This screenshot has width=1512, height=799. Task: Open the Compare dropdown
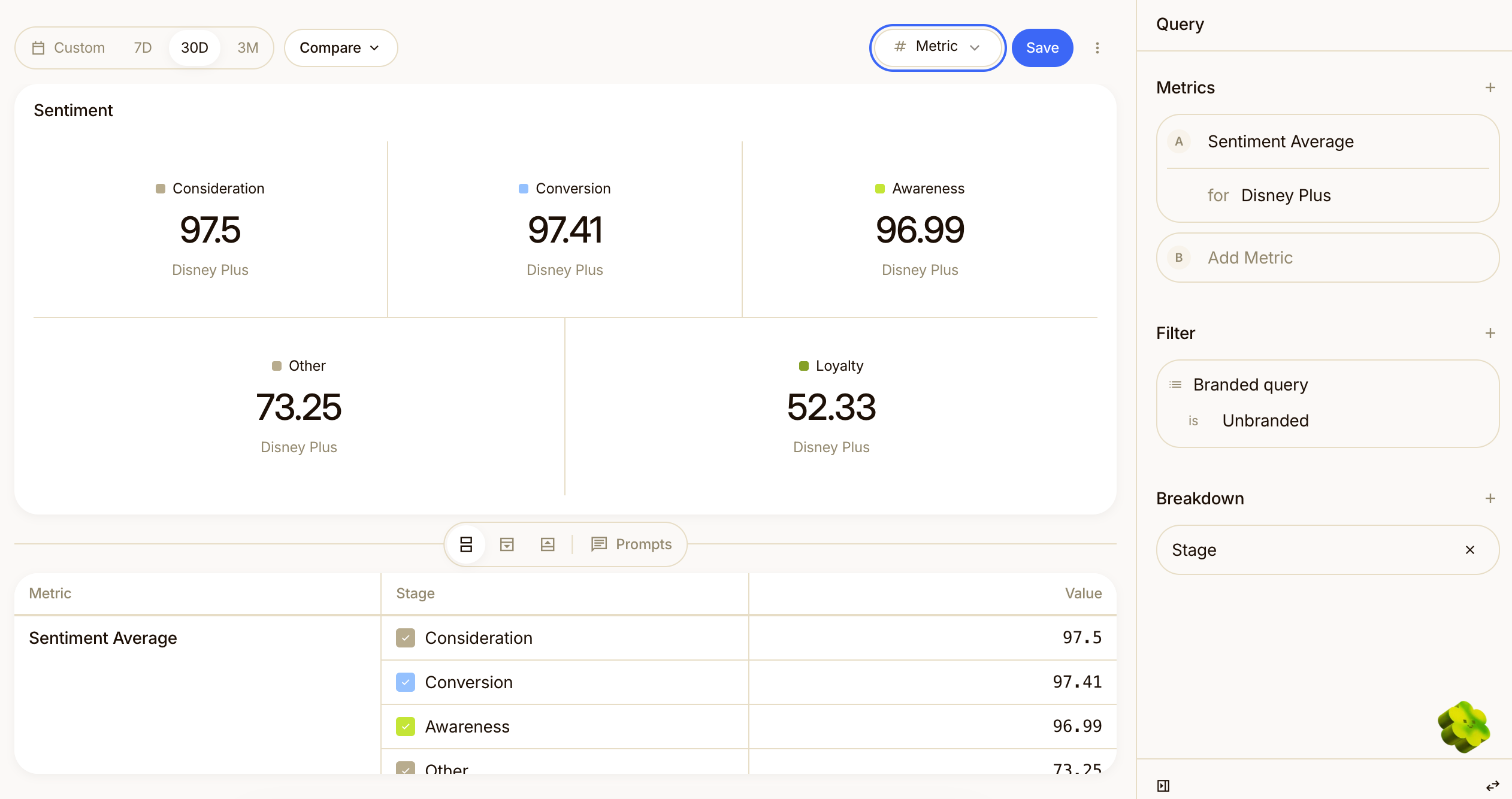(x=340, y=48)
